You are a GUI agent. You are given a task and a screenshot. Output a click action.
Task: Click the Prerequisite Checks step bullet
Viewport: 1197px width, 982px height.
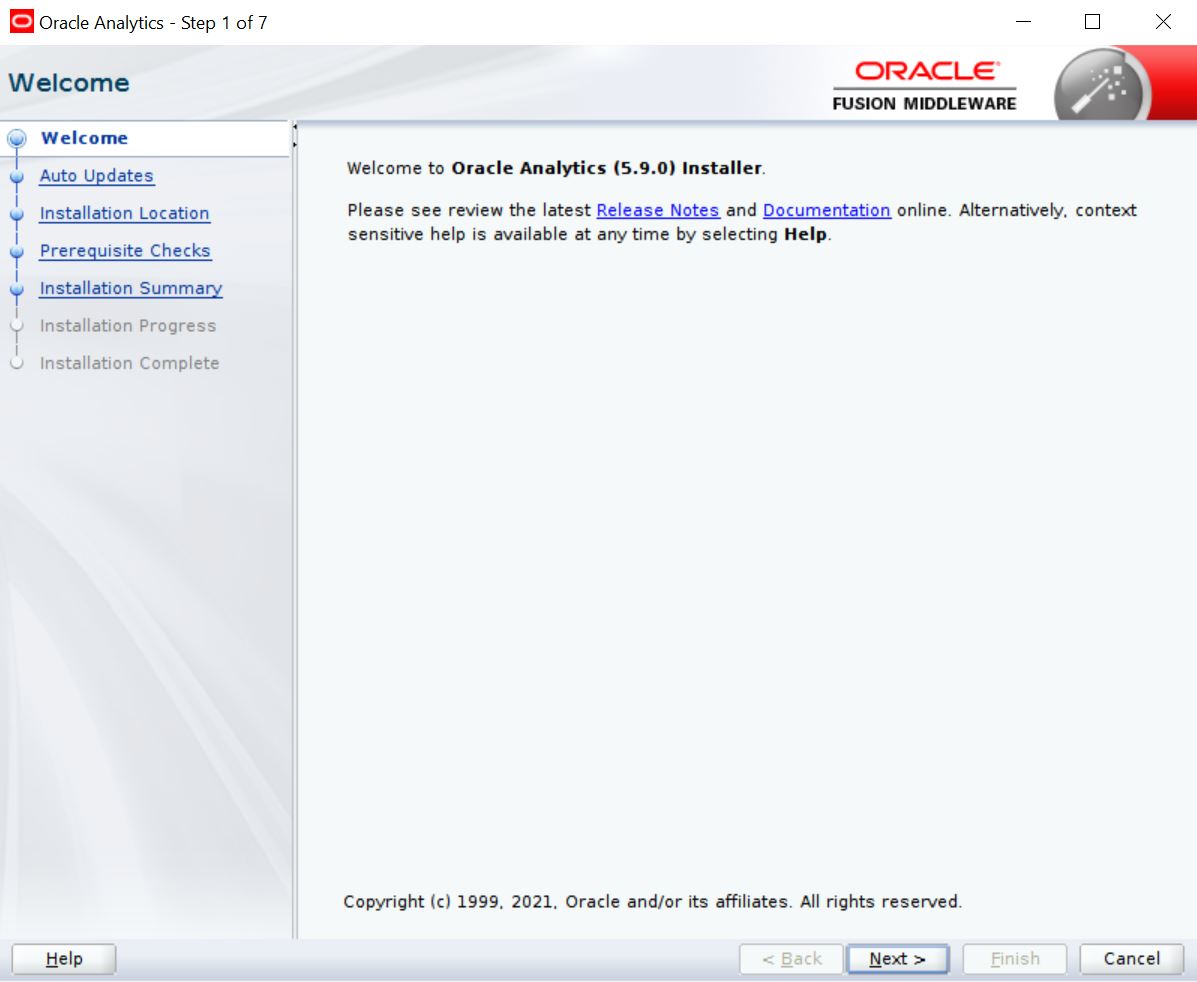17,251
